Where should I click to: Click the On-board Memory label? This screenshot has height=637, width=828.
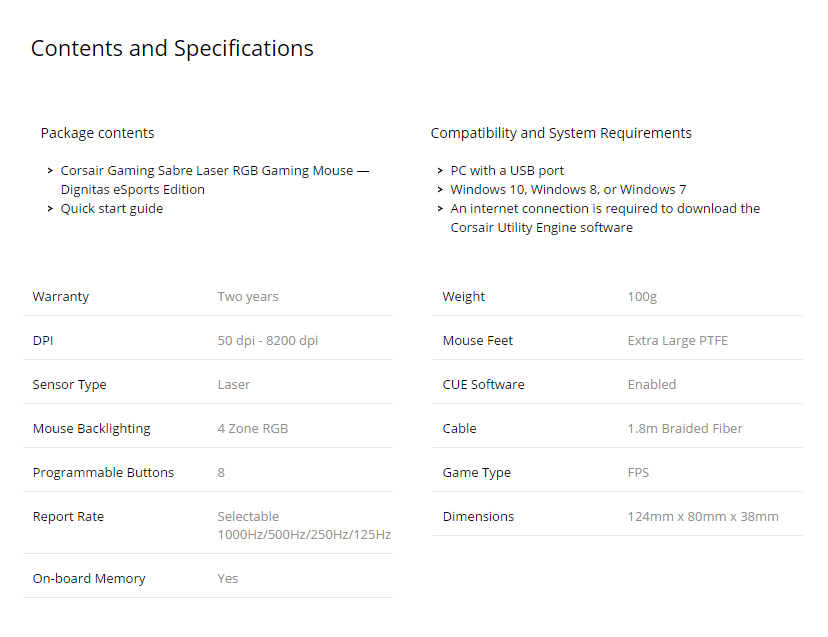click(x=89, y=579)
